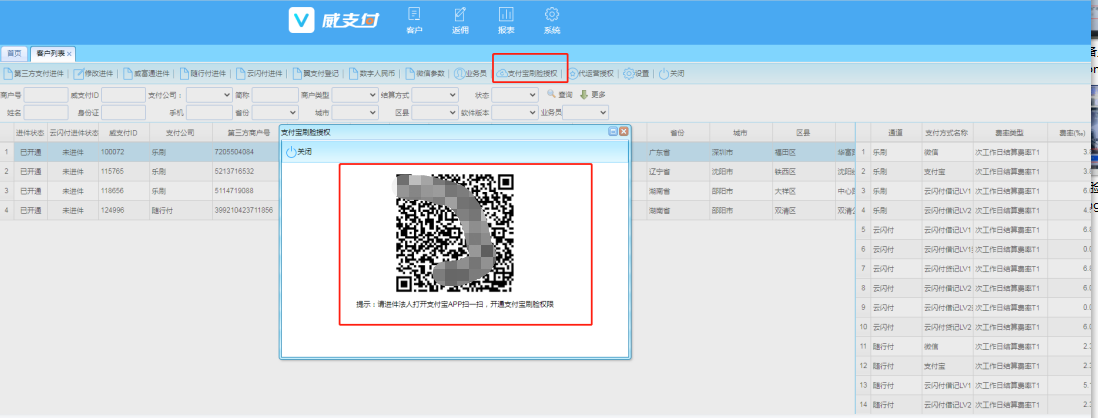Open 设置 from the toolbar
This screenshot has height=418, width=1098.
[x=636, y=73]
